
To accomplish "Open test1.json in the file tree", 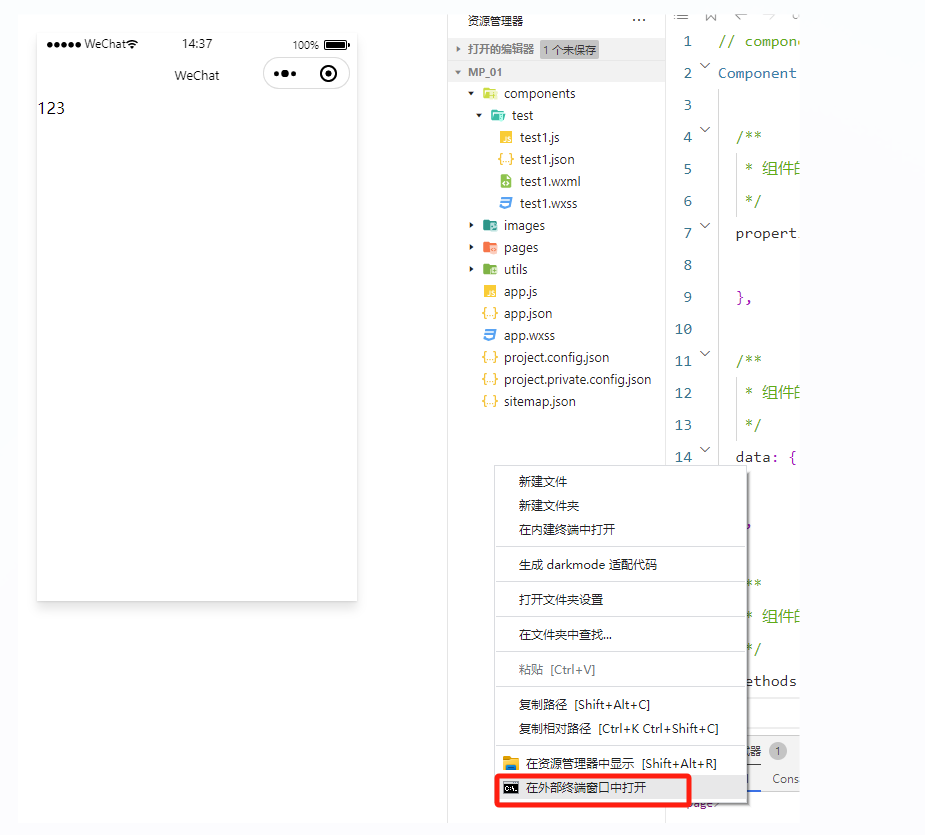I will click(547, 159).
